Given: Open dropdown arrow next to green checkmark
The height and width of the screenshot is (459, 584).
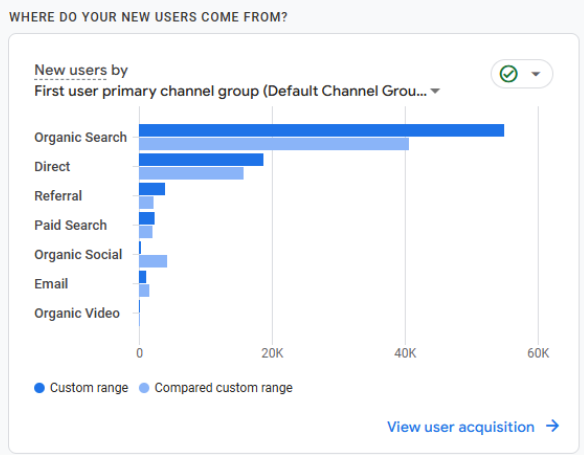Looking at the screenshot, I should (536, 74).
